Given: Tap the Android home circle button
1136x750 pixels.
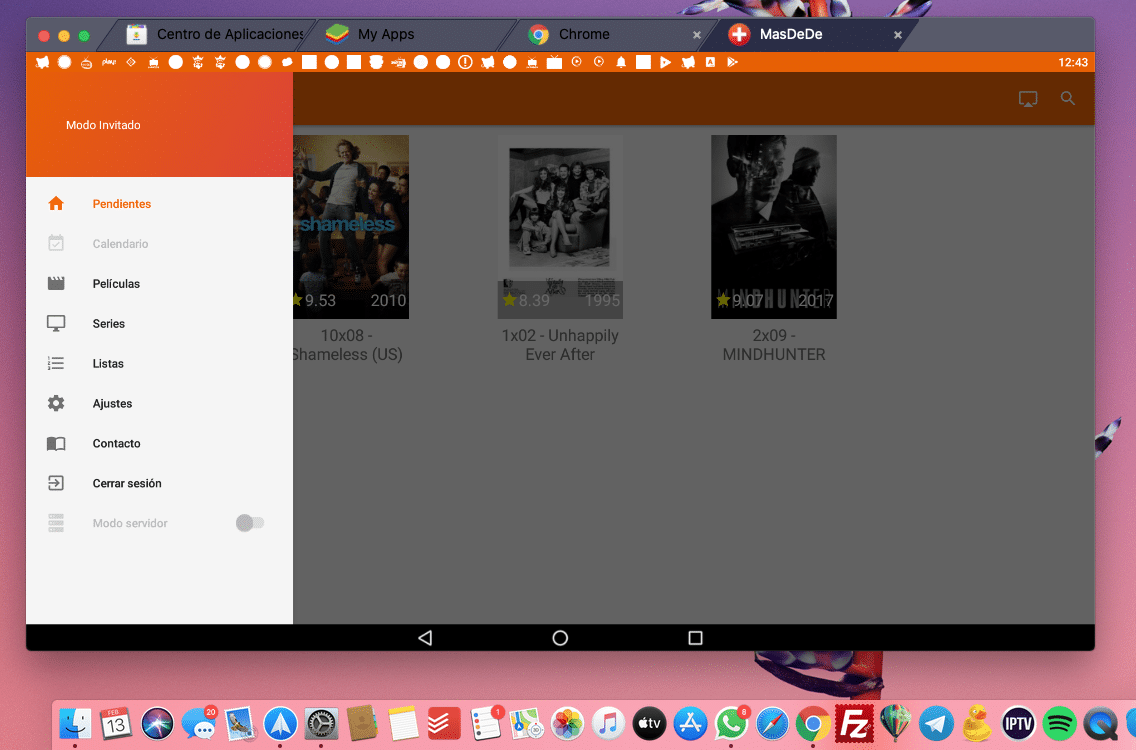Looking at the screenshot, I should tap(560, 637).
